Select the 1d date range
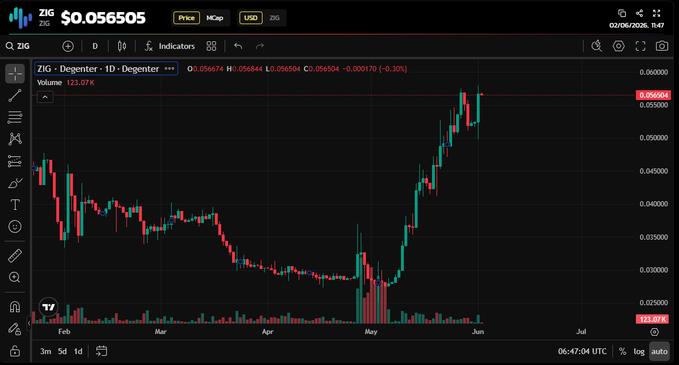 point(78,351)
